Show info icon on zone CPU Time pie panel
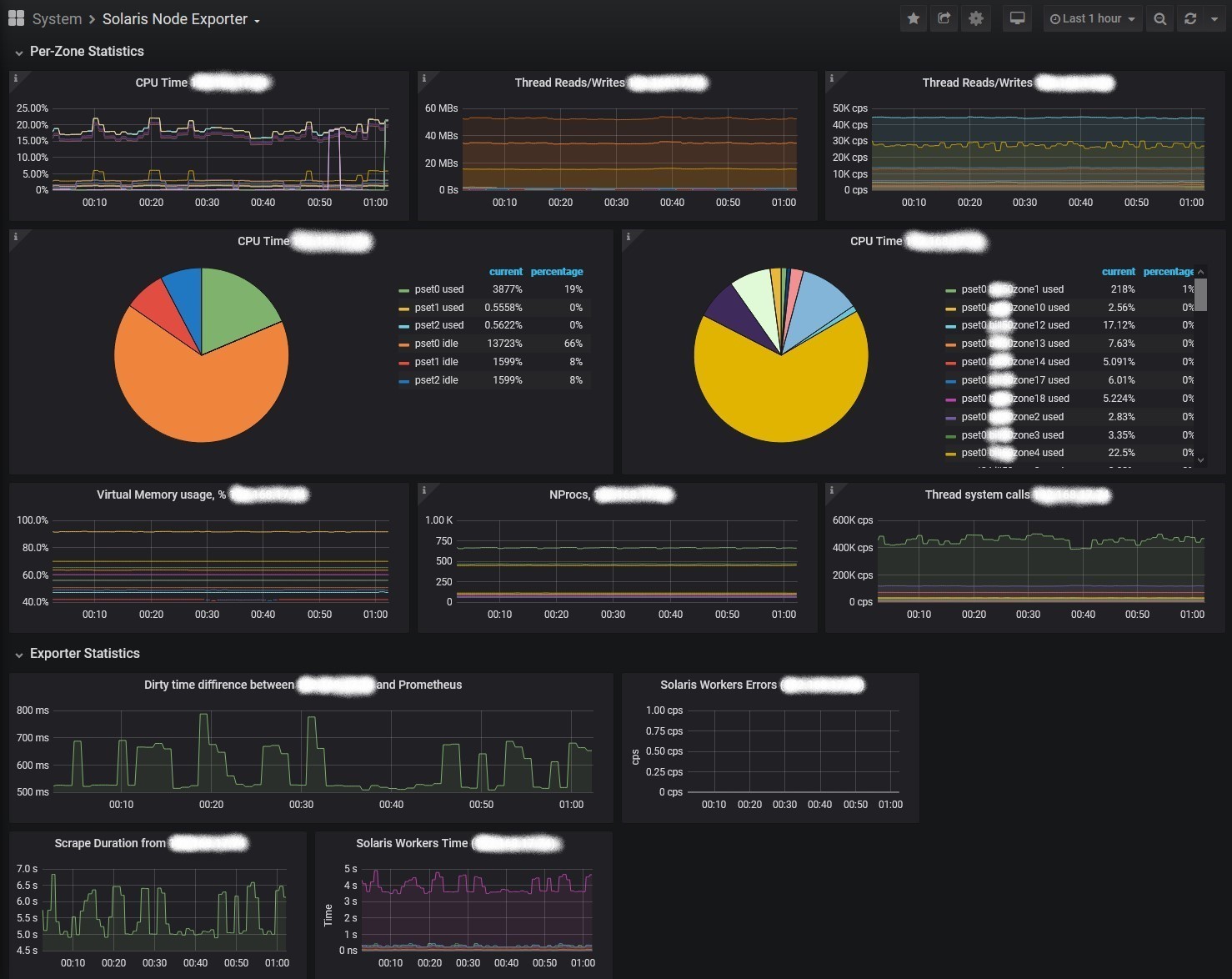1232x979 pixels. coord(628,236)
